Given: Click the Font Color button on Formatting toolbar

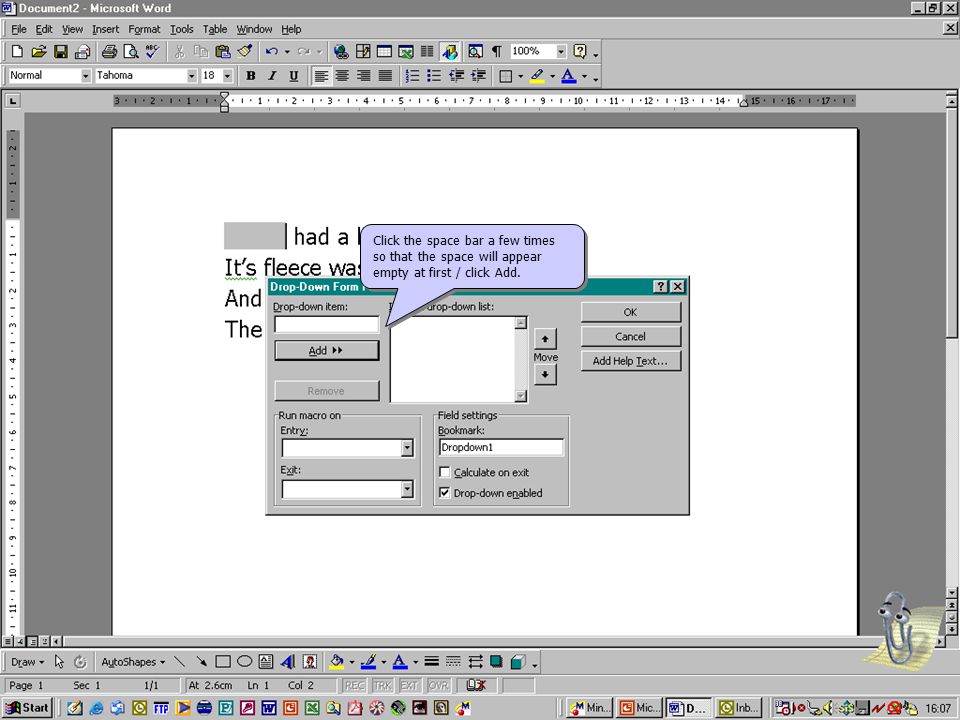Looking at the screenshot, I should [569, 75].
